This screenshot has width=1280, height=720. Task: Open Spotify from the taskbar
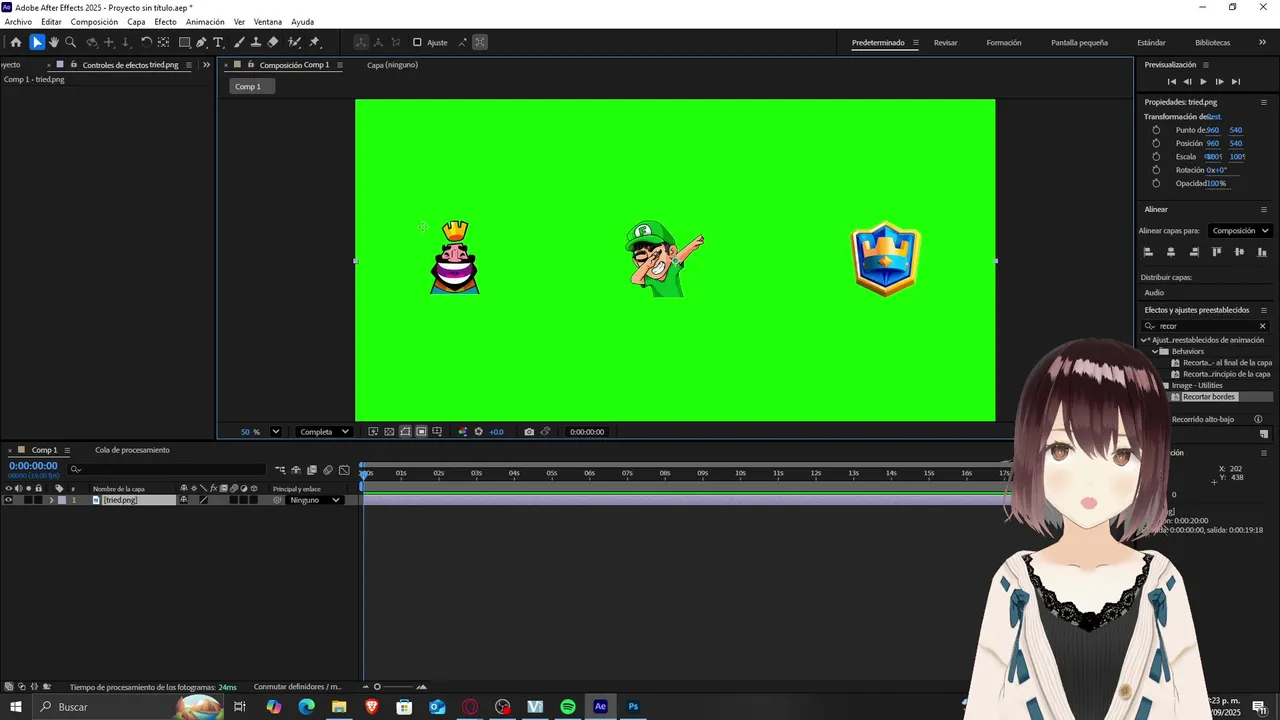[568, 707]
